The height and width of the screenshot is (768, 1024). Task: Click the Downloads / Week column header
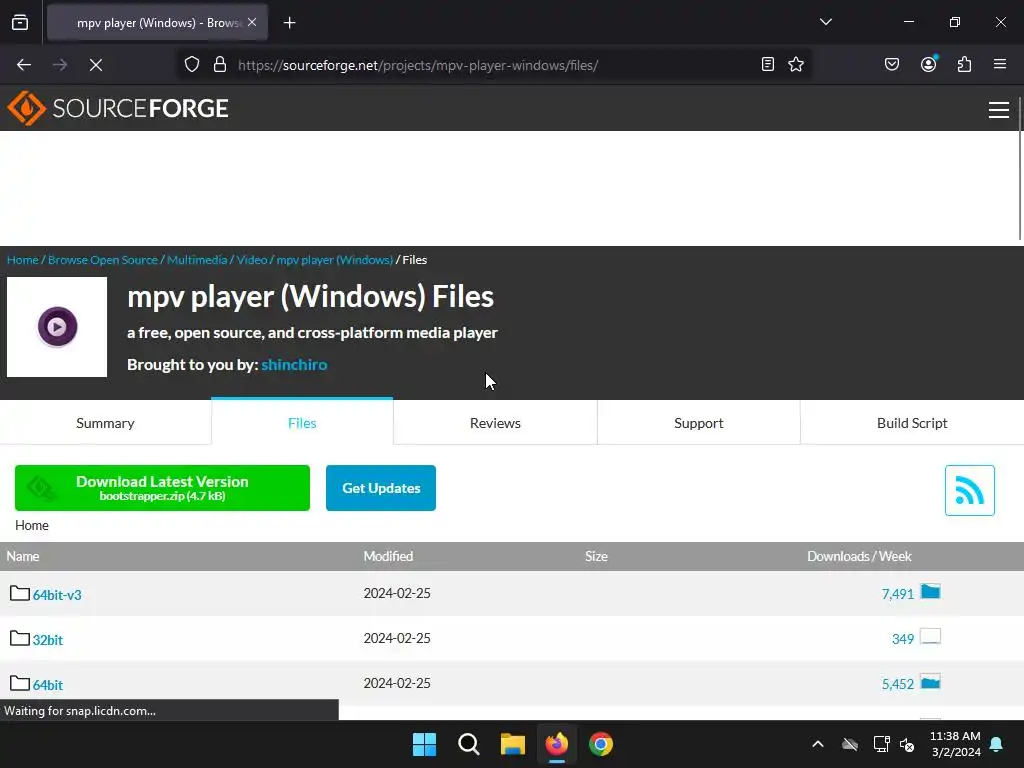(859, 556)
